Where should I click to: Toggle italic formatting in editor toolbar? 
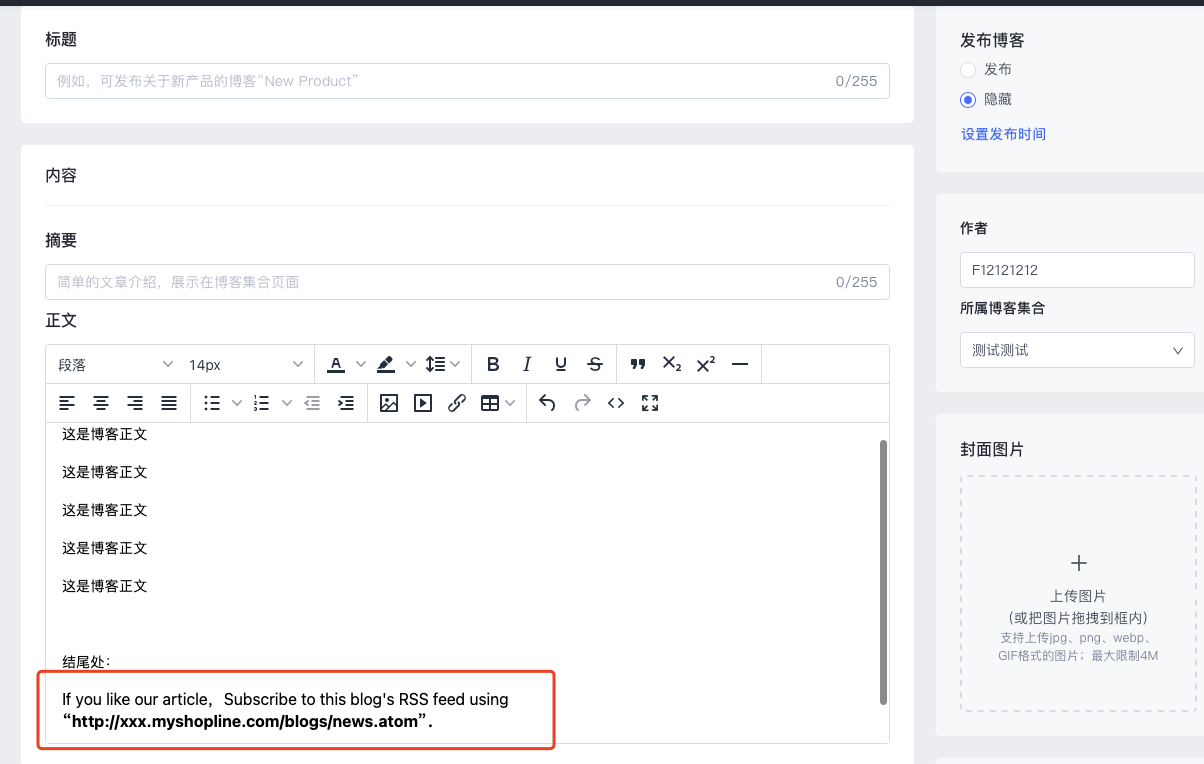tap(527, 365)
